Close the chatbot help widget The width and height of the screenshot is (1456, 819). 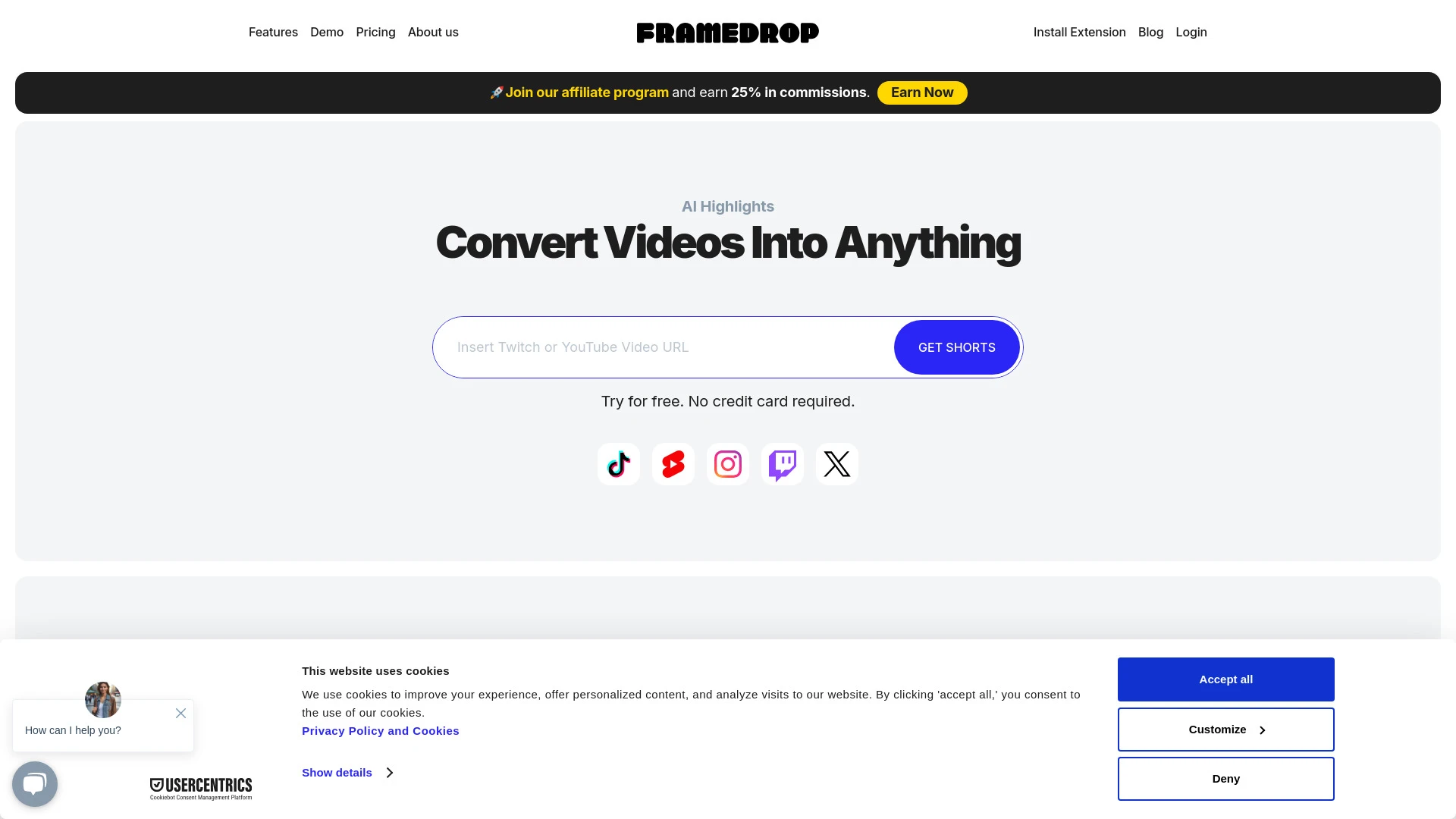point(181,713)
